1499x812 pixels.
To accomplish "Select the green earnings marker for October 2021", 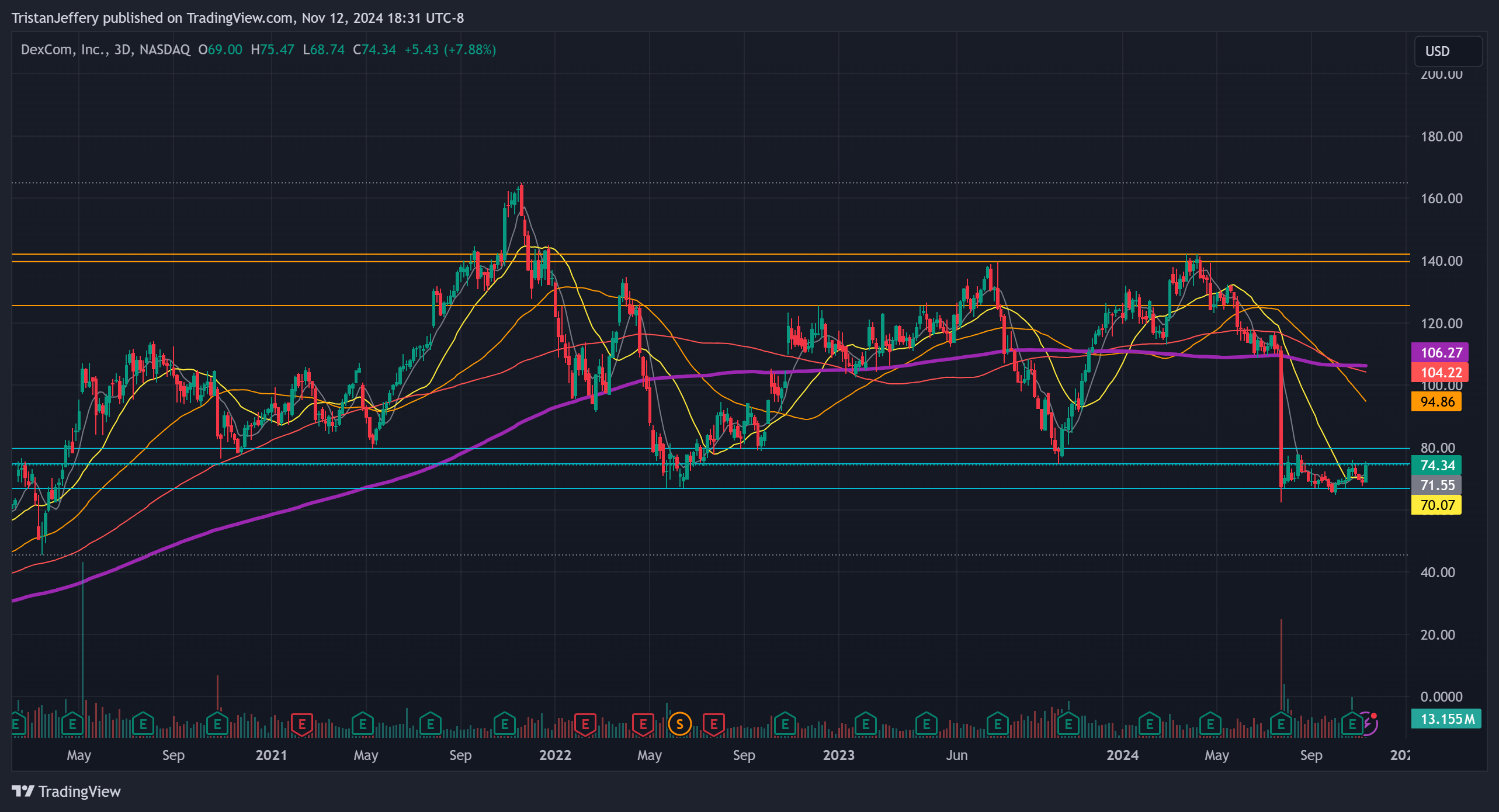I will tap(505, 724).
